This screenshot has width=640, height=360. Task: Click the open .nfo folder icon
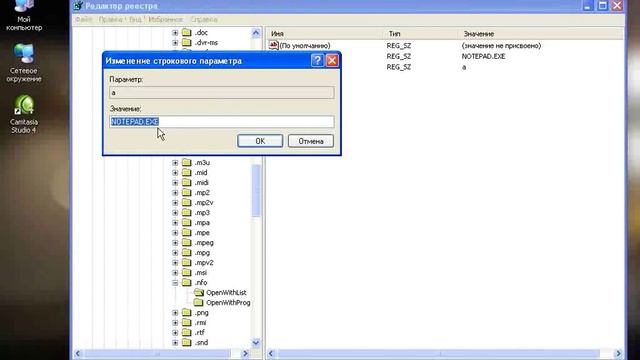pyautogui.click(x=187, y=282)
